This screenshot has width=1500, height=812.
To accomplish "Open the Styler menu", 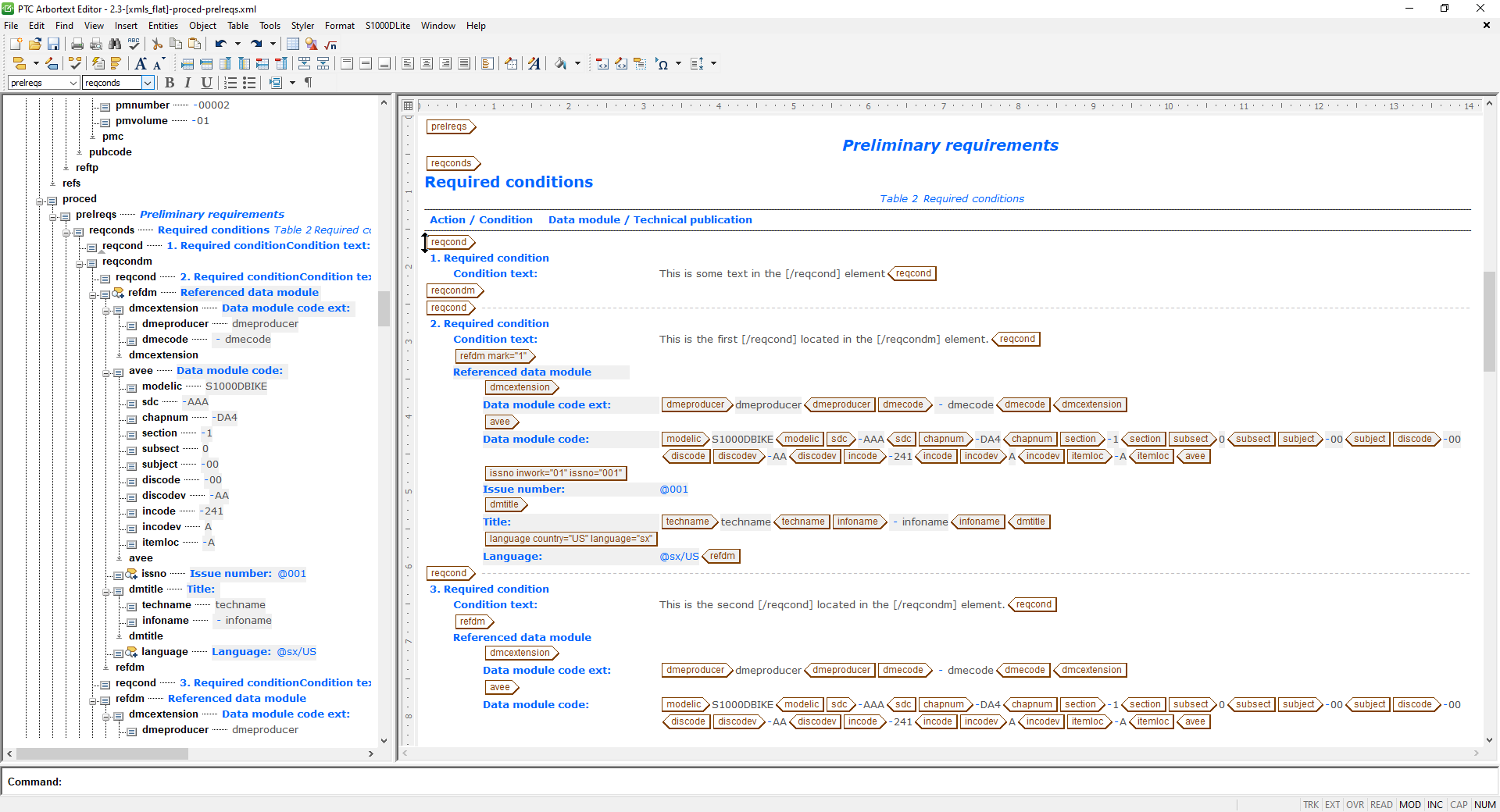I will click(302, 26).
